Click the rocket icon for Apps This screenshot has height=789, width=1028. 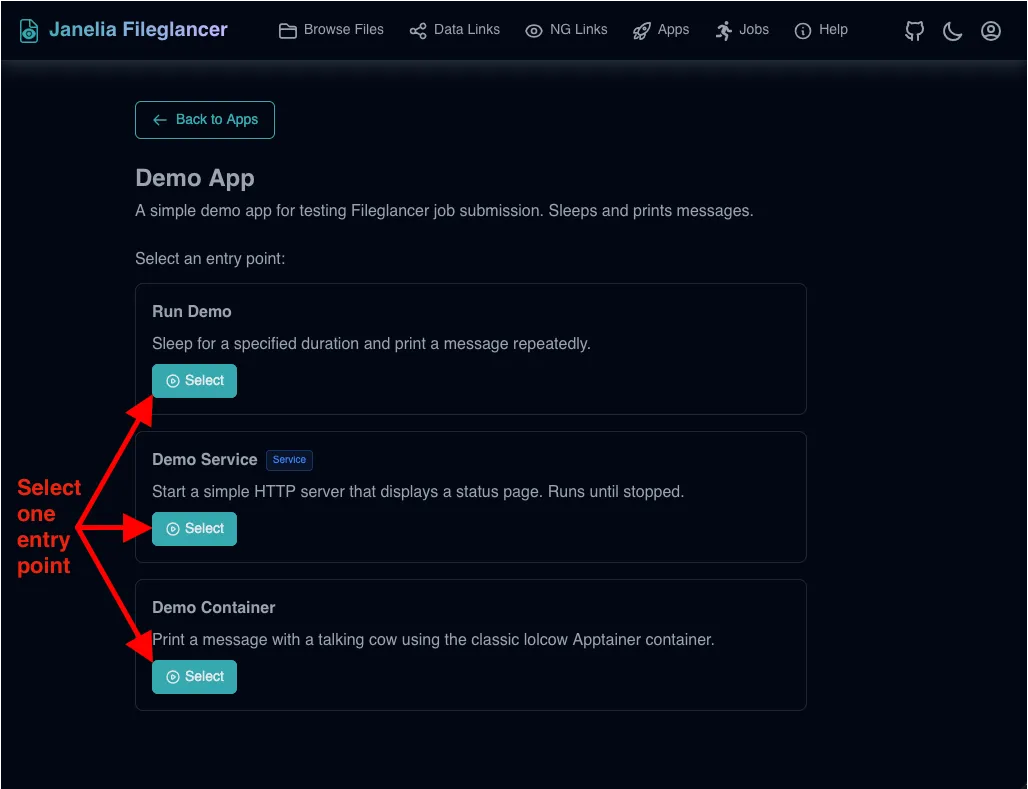(642, 31)
